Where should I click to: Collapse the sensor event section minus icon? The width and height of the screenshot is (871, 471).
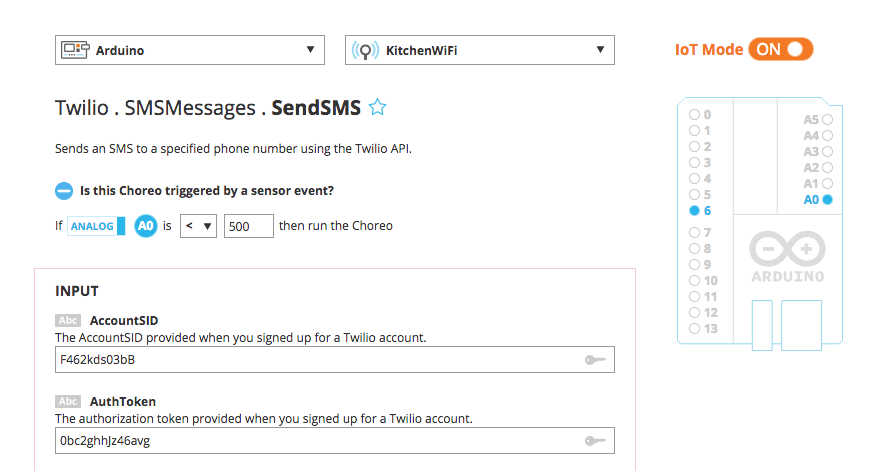coord(64,191)
